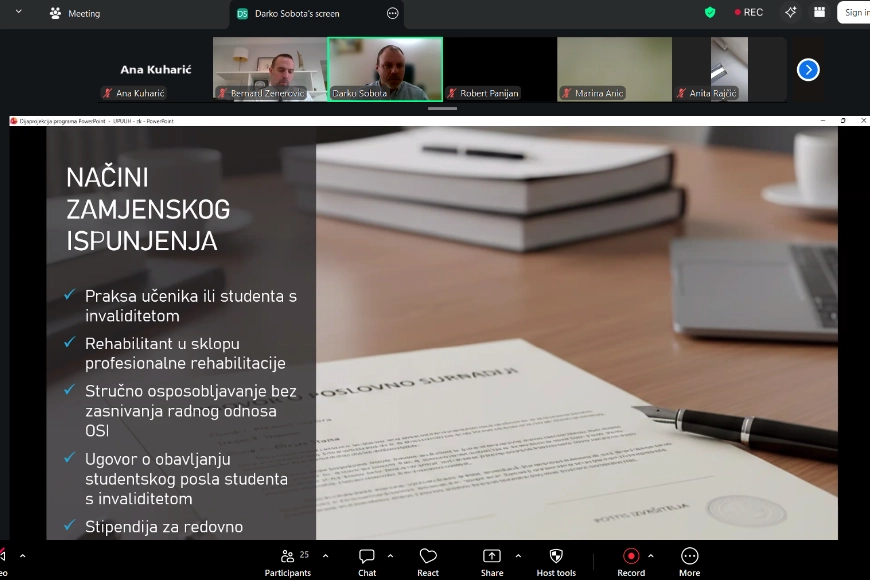Open the Participants list
This screenshot has height=580, width=870.
pyautogui.click(x=287, y=558)
